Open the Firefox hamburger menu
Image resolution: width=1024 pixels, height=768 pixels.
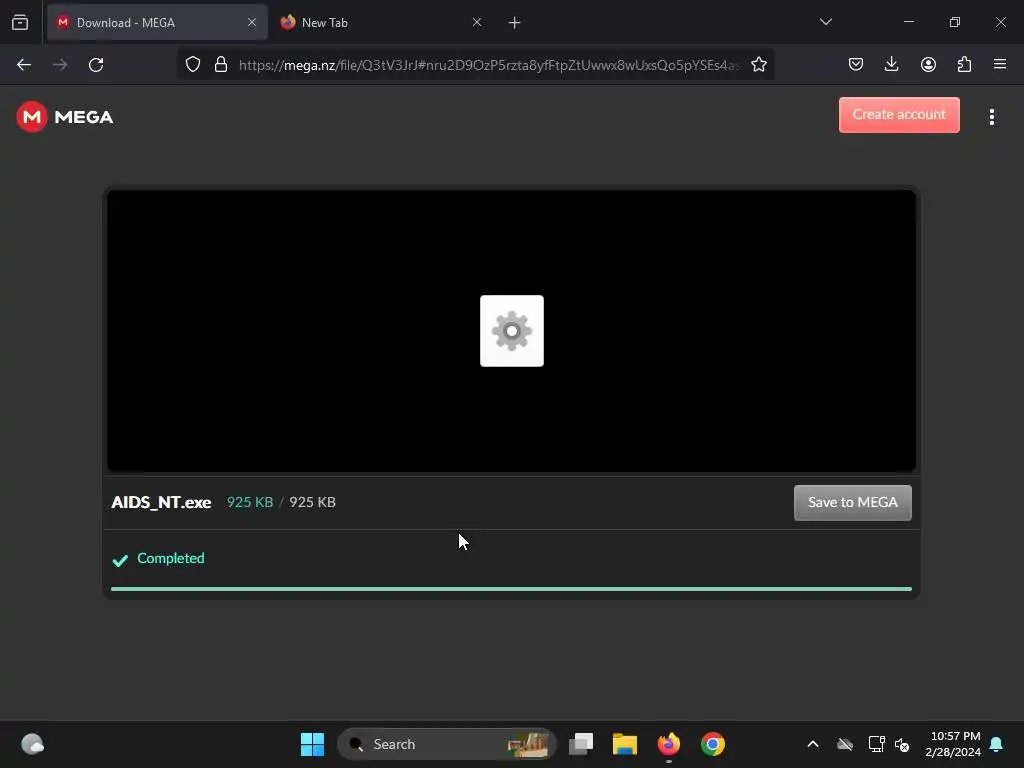click(x=1000, y=64)
